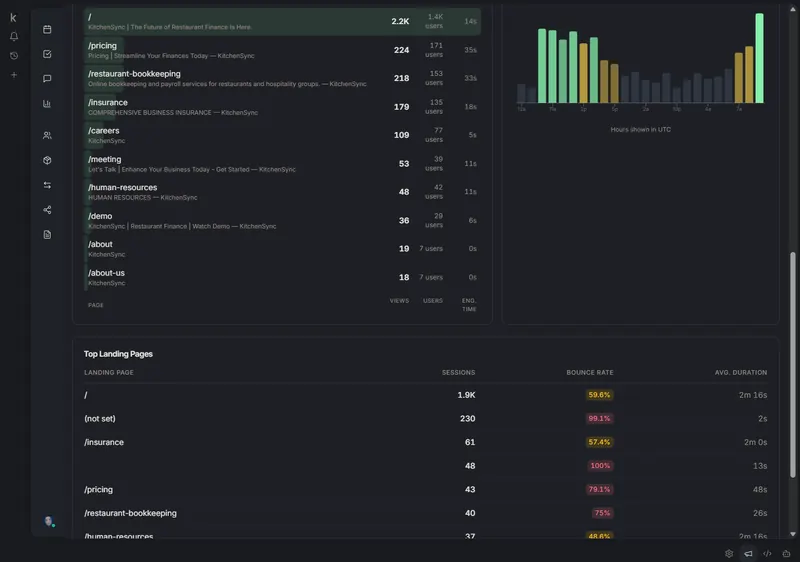Click the 59.6% bounce rate badge
Screen dimensions: 800x562
pyautogui.click(x=599, y=395)
